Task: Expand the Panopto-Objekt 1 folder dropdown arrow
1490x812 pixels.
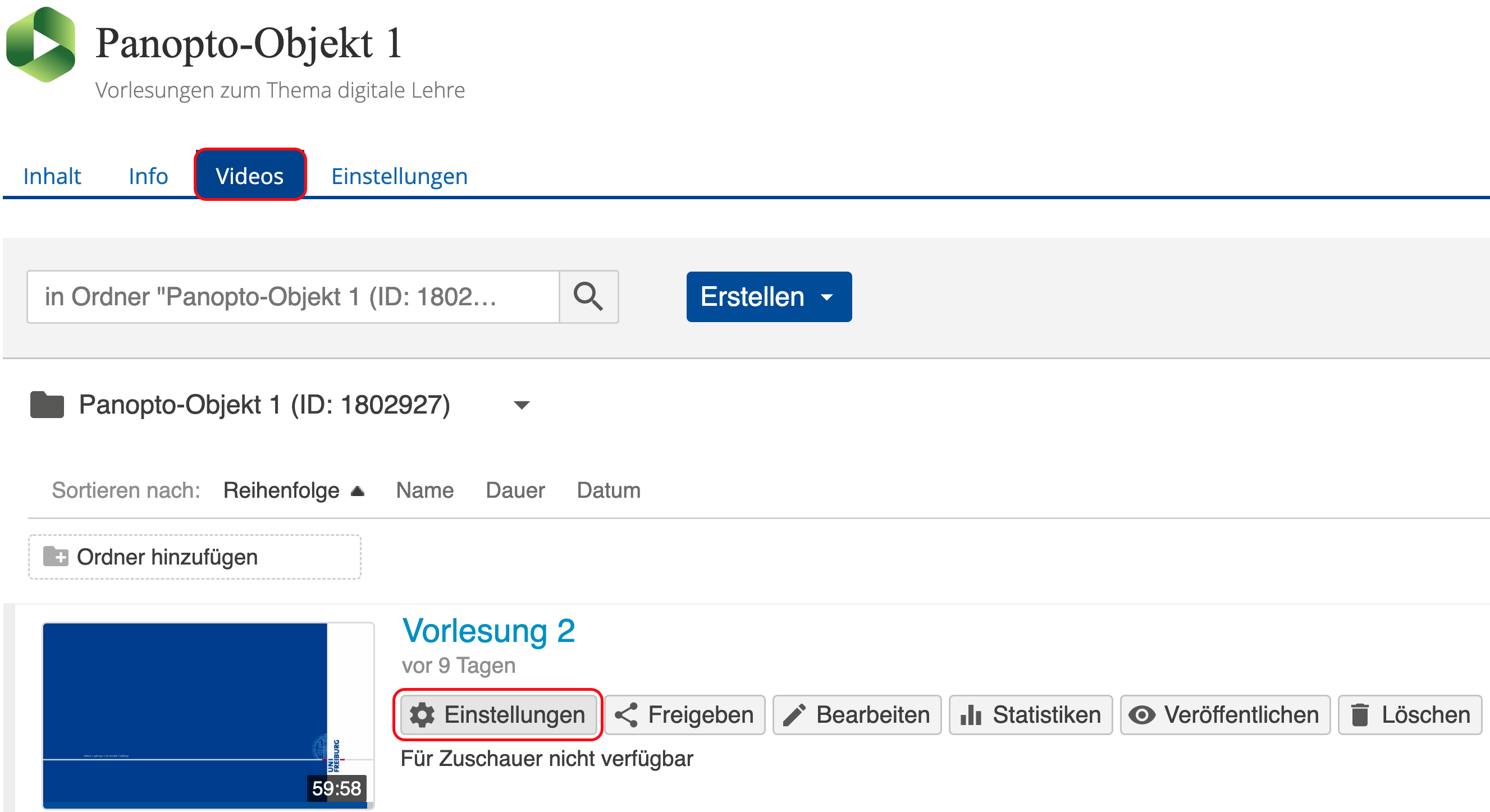Action: click(x=522, y=405)
